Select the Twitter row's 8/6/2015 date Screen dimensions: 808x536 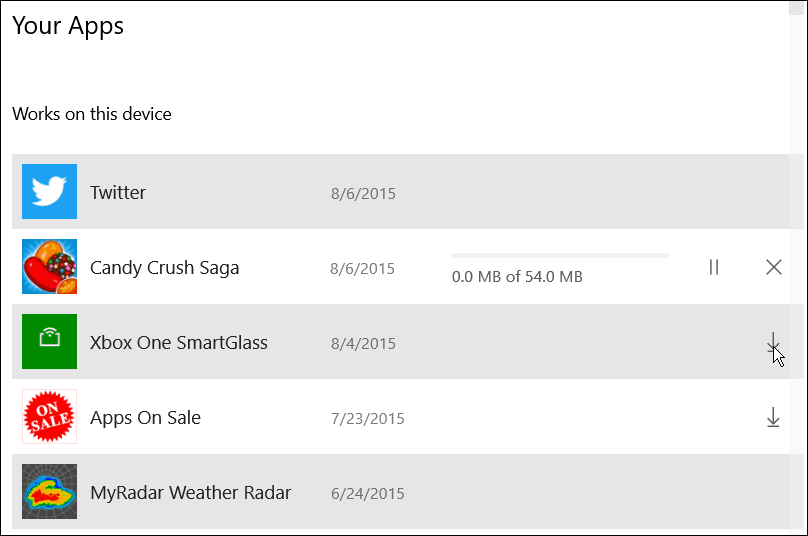tap(363, 194)
